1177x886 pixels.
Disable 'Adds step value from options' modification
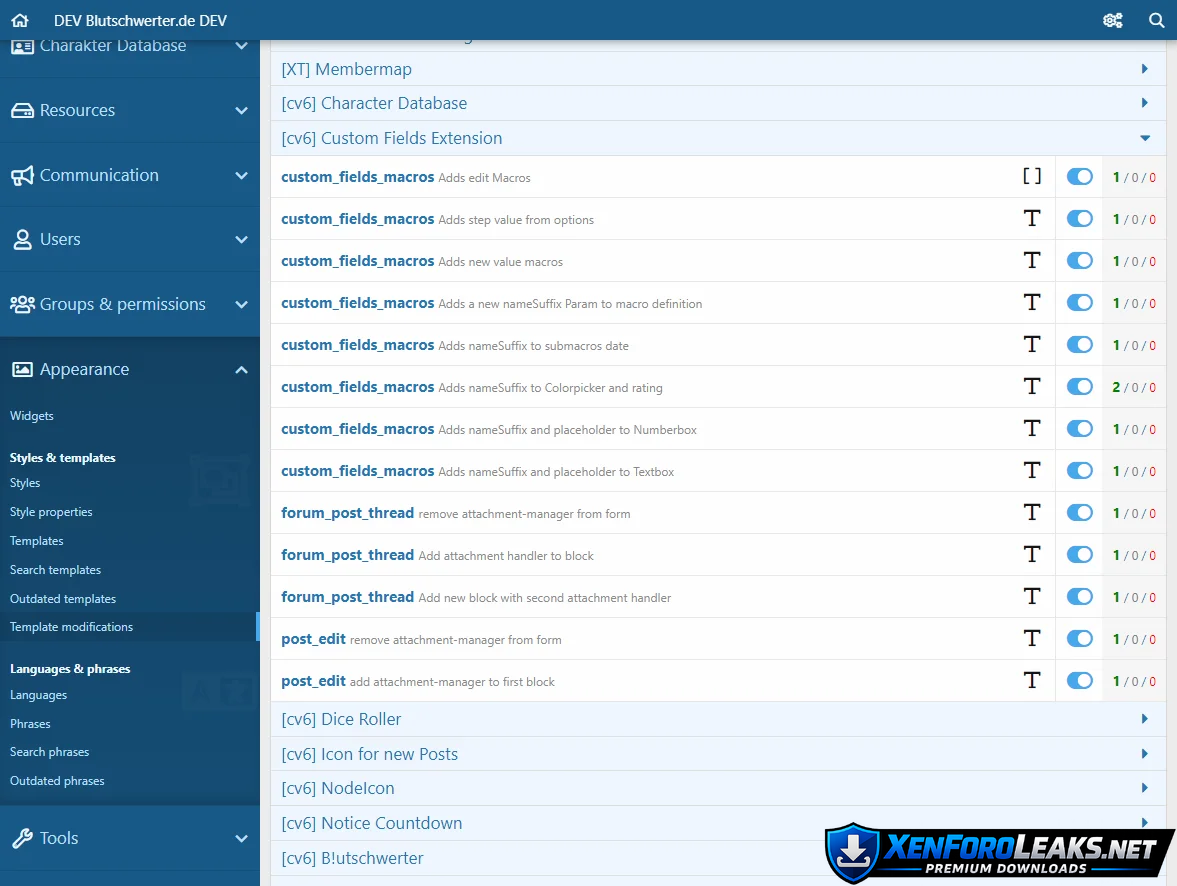click(1079, 219)
